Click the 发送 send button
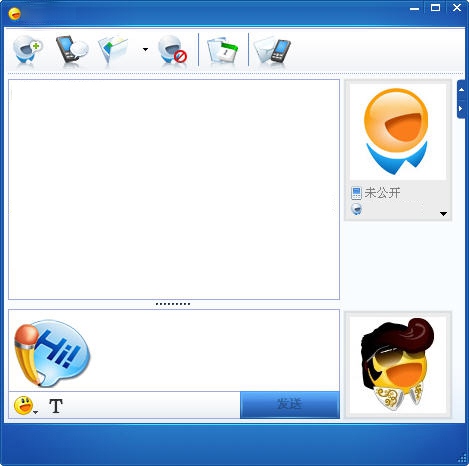The height and width of the screenshot is (466, 469). (290, 405)
